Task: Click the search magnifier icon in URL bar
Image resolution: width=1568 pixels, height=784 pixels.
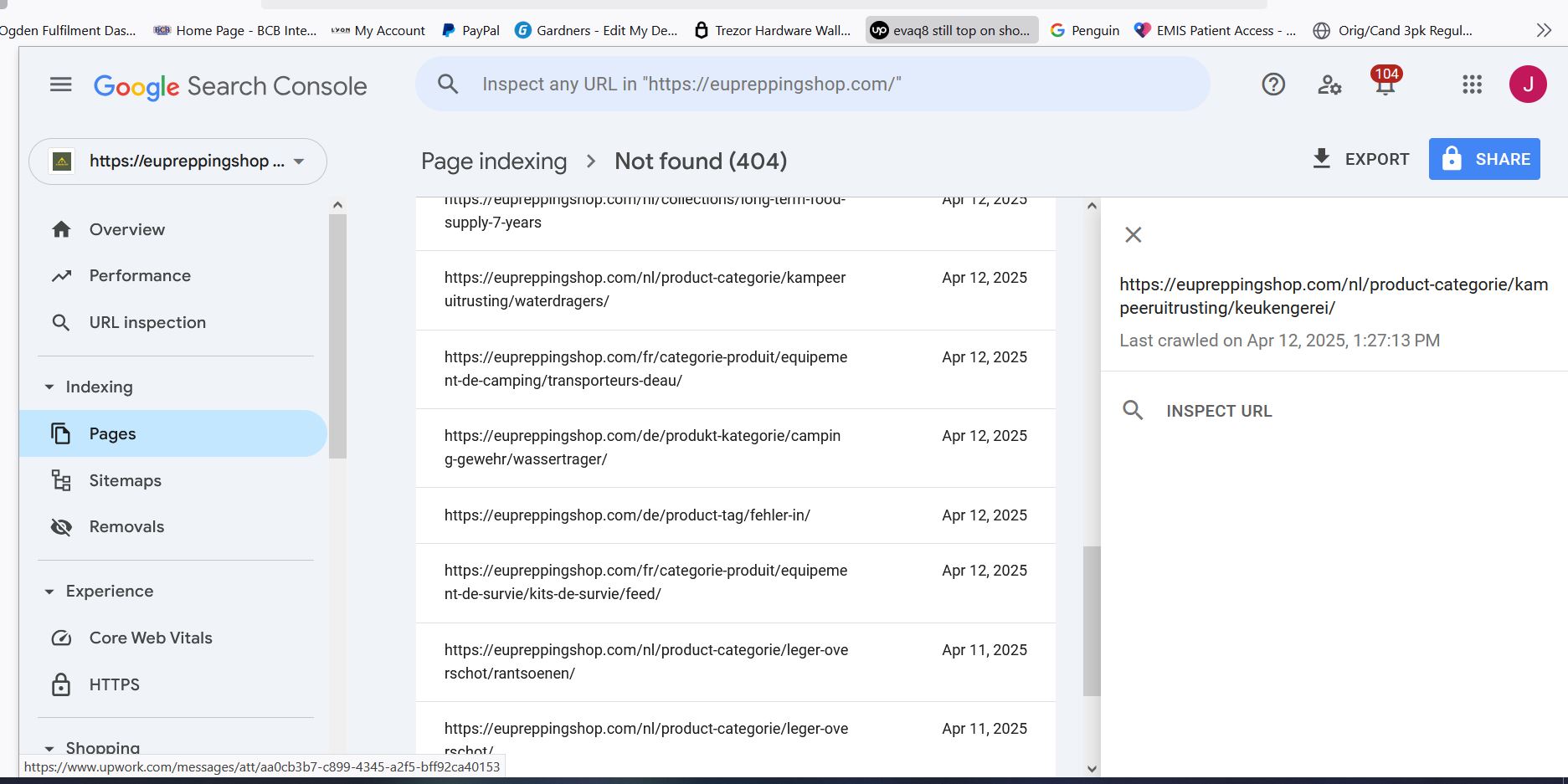Action: tap(448, 84)
